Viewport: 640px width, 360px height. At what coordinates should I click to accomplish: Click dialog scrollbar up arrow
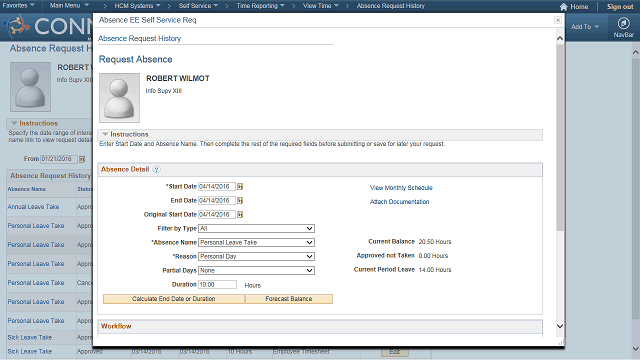(560, 38)
